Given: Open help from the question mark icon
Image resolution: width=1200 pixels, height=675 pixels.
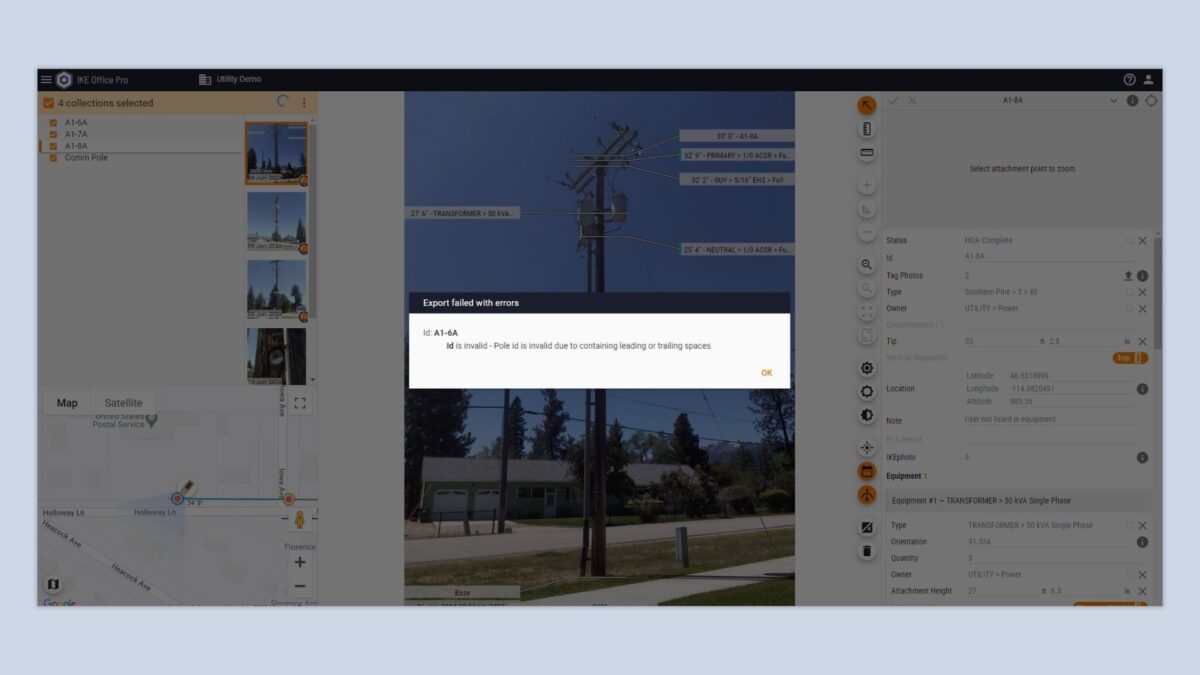Looking at the screenshot, I should (1130, 80).
